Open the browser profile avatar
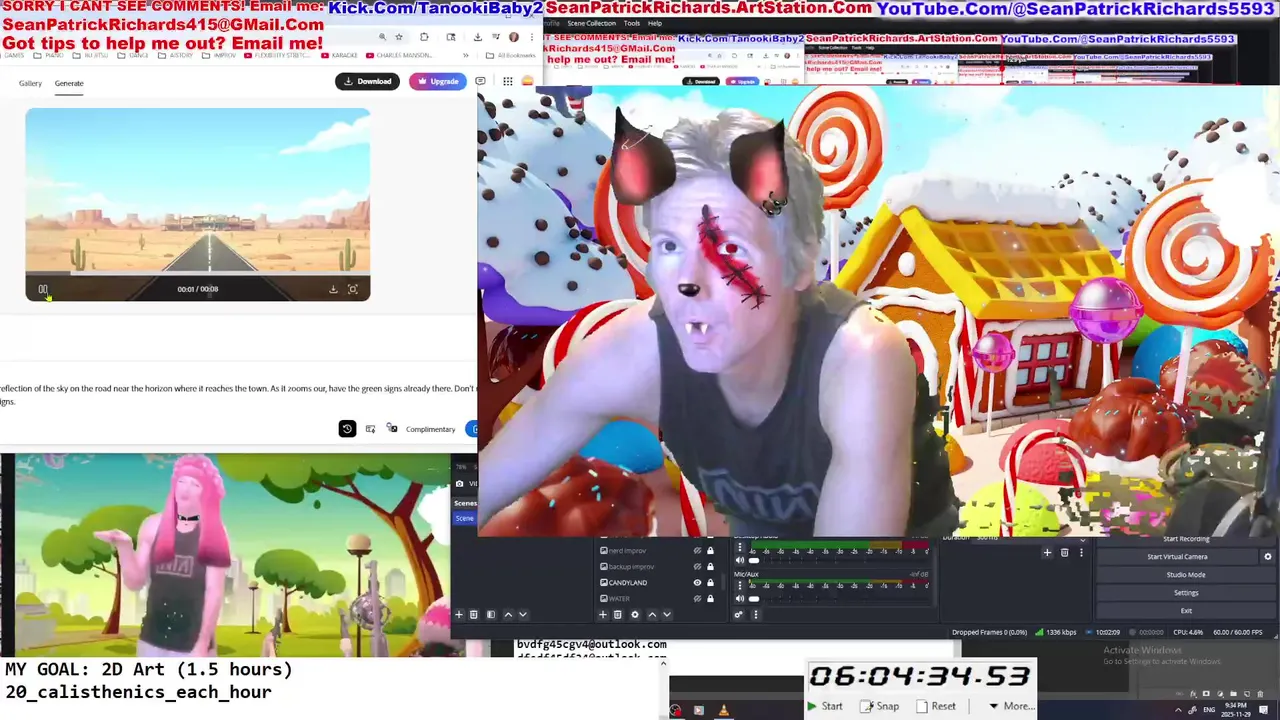The width and height of the screenshot is (1280, 720). click(x=514, y=37)
